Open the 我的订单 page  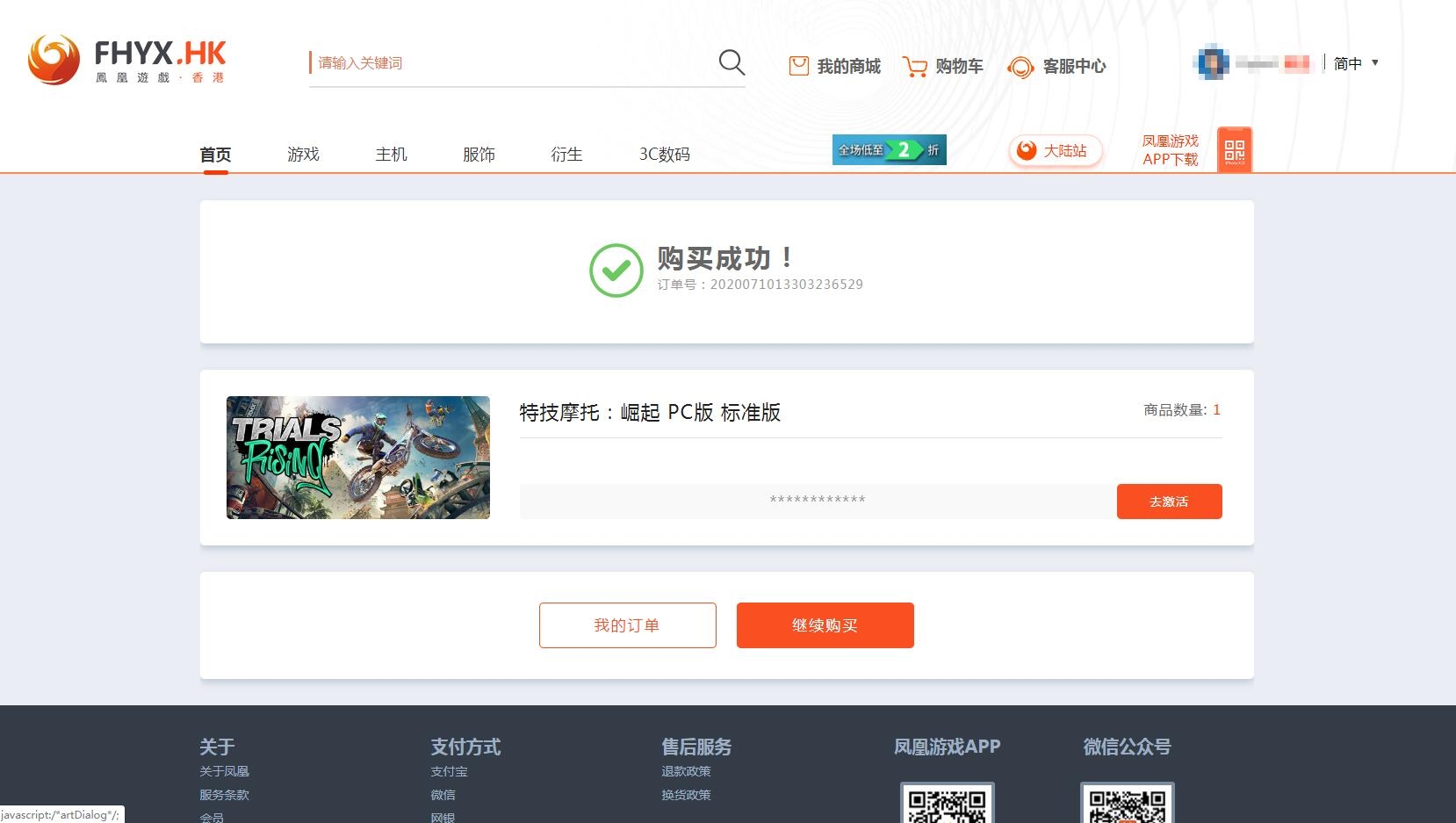pos(627,624)
